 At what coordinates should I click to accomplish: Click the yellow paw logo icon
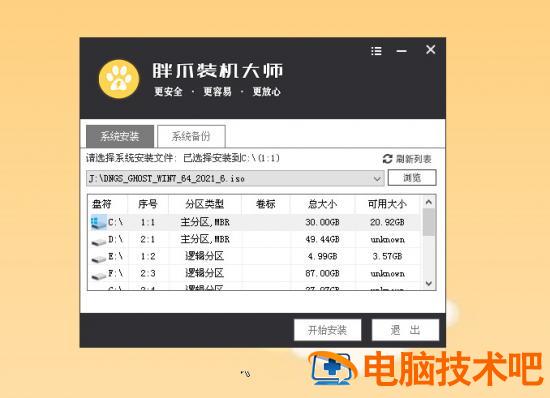pyautogui.click(x=119, y=79)
